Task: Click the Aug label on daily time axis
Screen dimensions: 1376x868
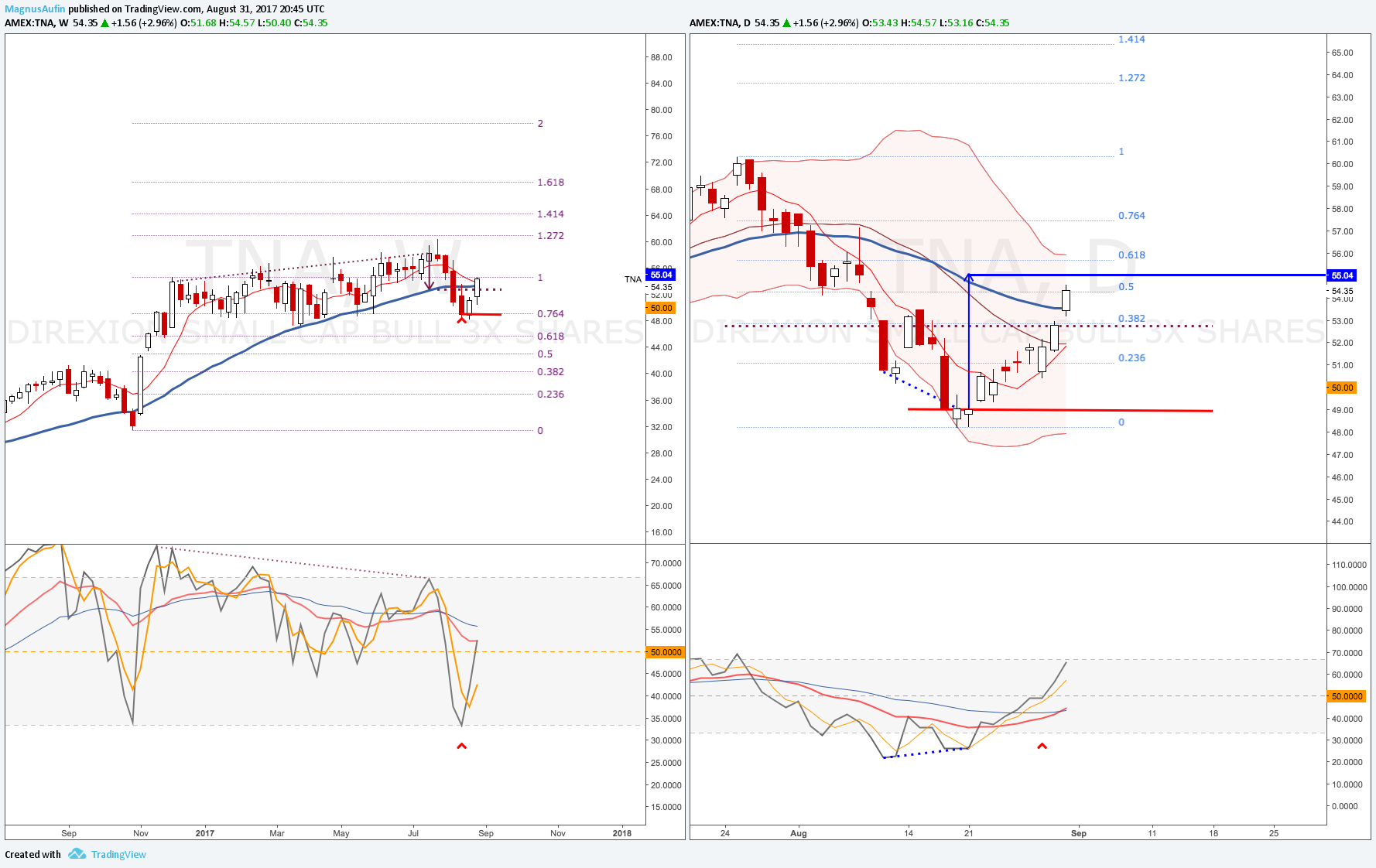Action: click(799, 833)
